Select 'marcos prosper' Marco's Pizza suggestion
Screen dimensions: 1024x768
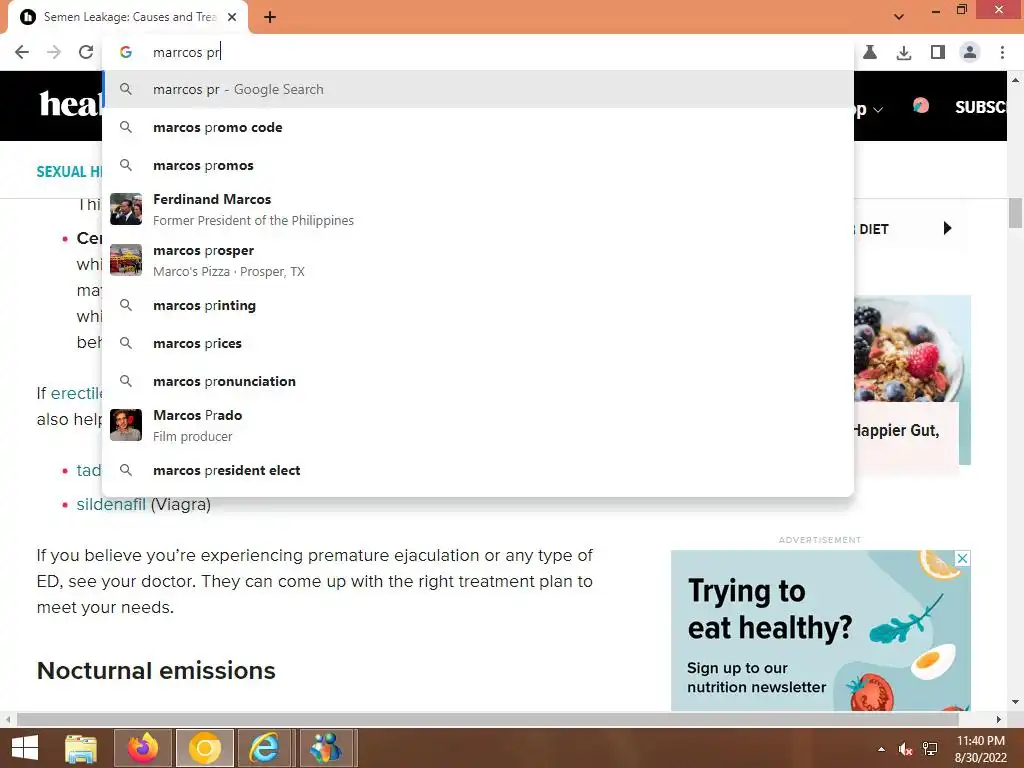pos(478,261)
